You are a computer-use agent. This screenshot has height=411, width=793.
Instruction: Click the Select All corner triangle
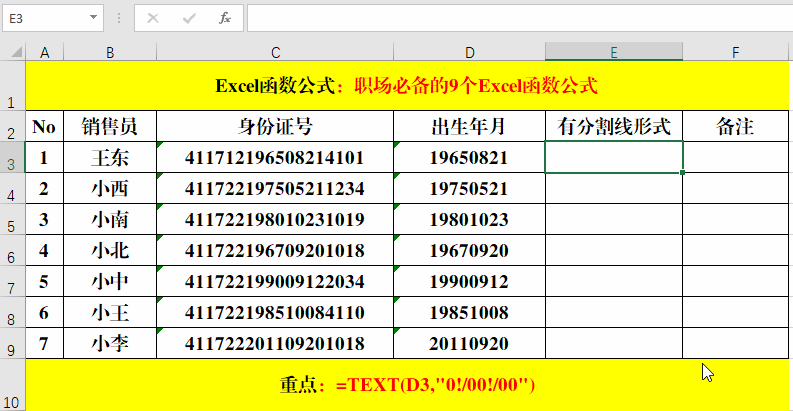point(15,52)
